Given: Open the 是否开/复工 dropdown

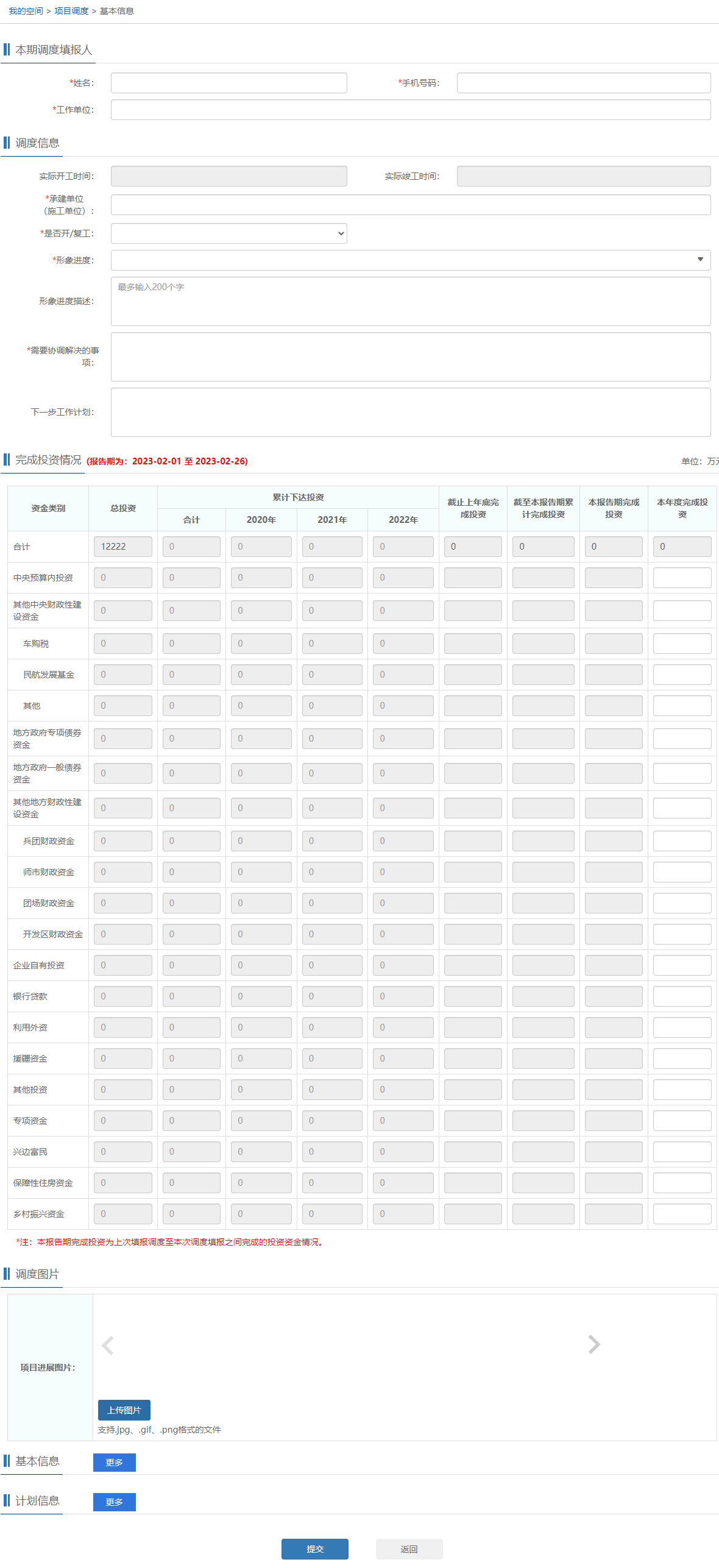Looking at the screenshot, I should point(228,233).
